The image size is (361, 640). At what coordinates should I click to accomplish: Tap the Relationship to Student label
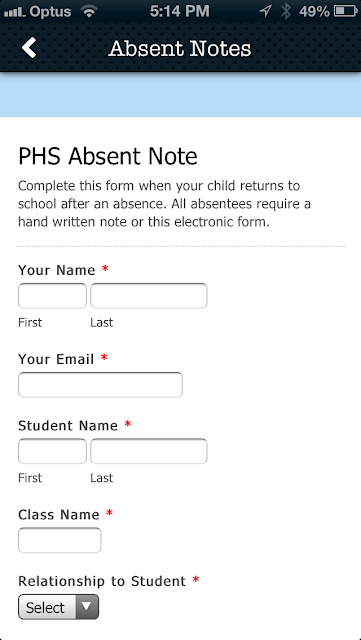(x=102, y=581)
